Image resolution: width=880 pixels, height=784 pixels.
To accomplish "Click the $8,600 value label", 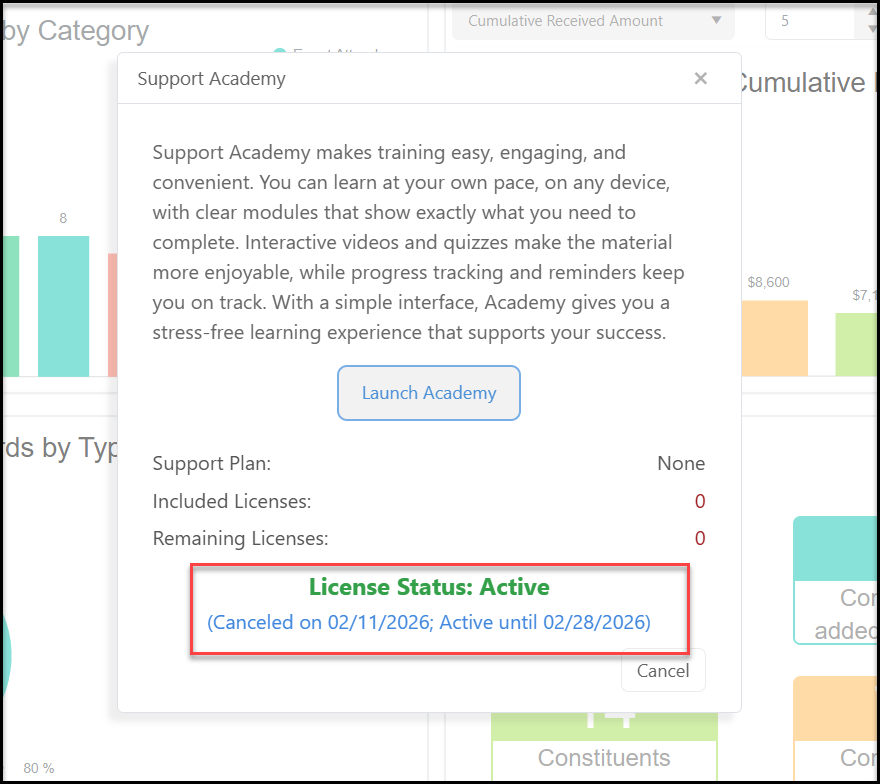I will [768, 282].
